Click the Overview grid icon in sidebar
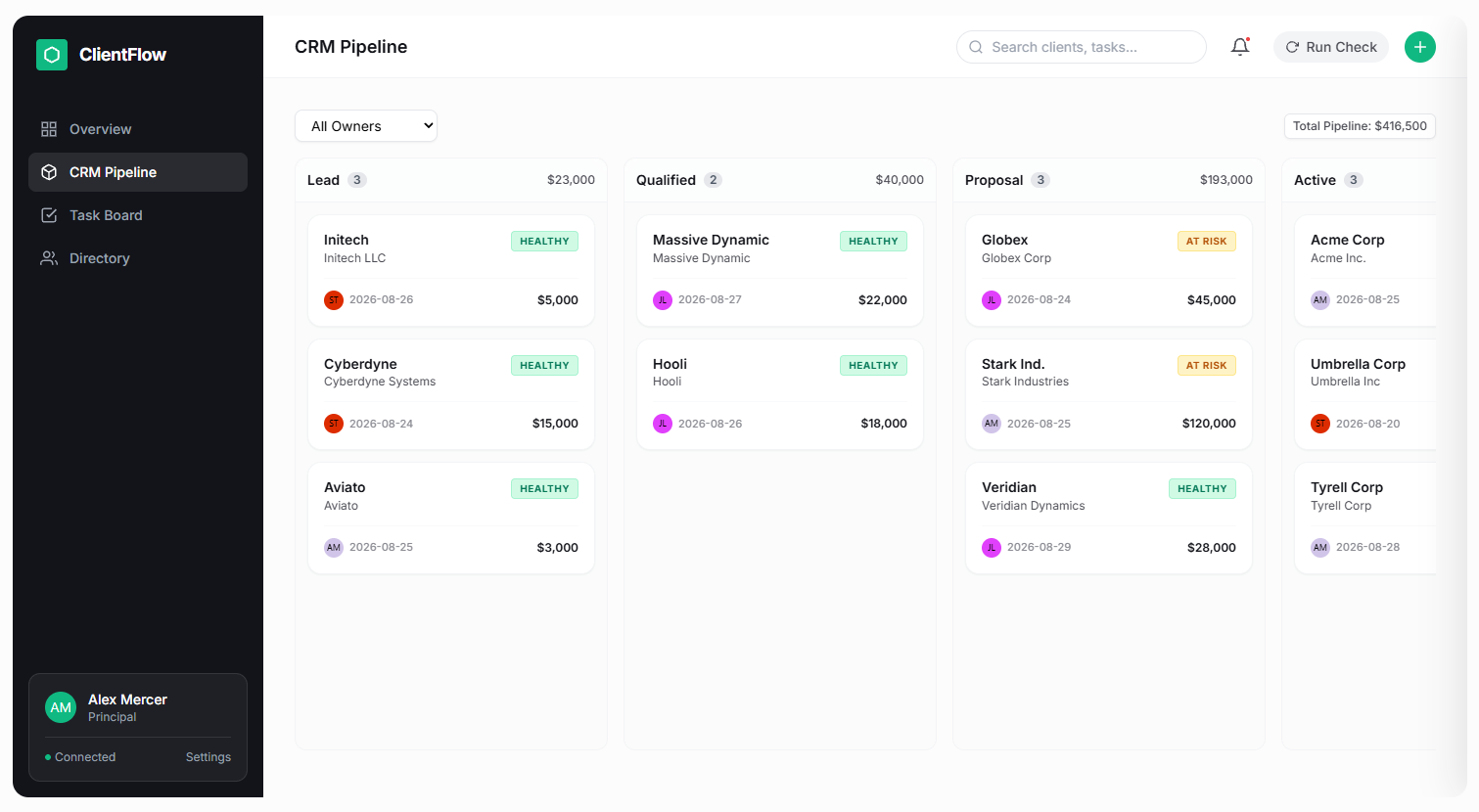This screenshot has height=812, width=1479. [x=49, y=129]
